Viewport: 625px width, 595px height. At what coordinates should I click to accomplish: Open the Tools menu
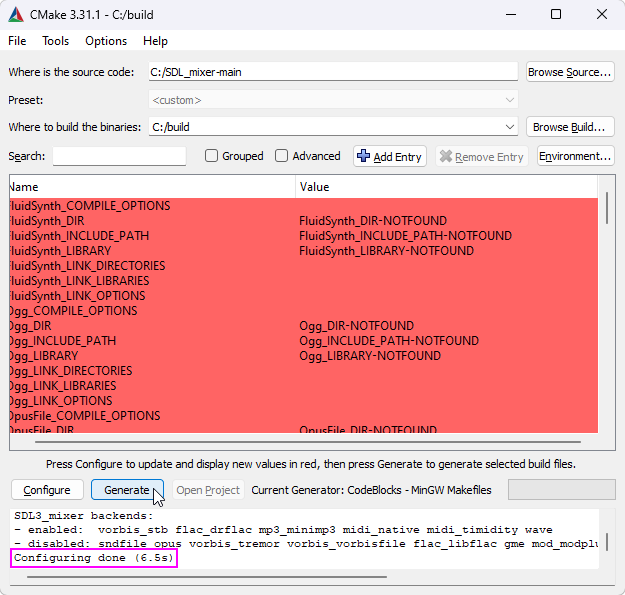pos(55,41)
